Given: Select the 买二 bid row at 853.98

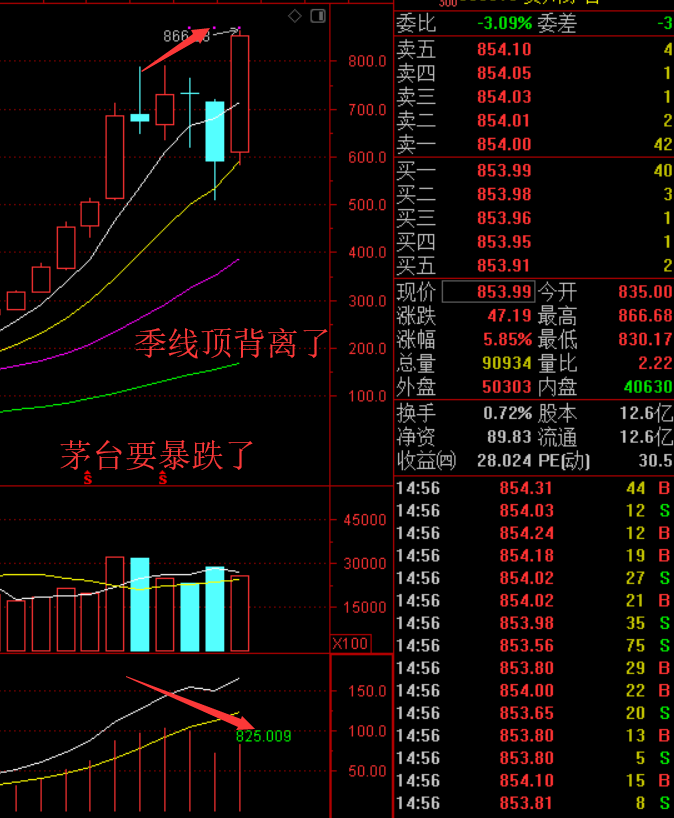Looking at the screenshot, I should pyautogui.click(x=534, y=195).
